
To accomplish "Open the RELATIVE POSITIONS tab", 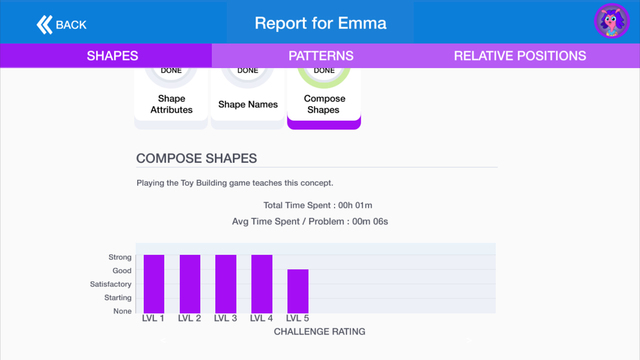I will coord(520,56).
